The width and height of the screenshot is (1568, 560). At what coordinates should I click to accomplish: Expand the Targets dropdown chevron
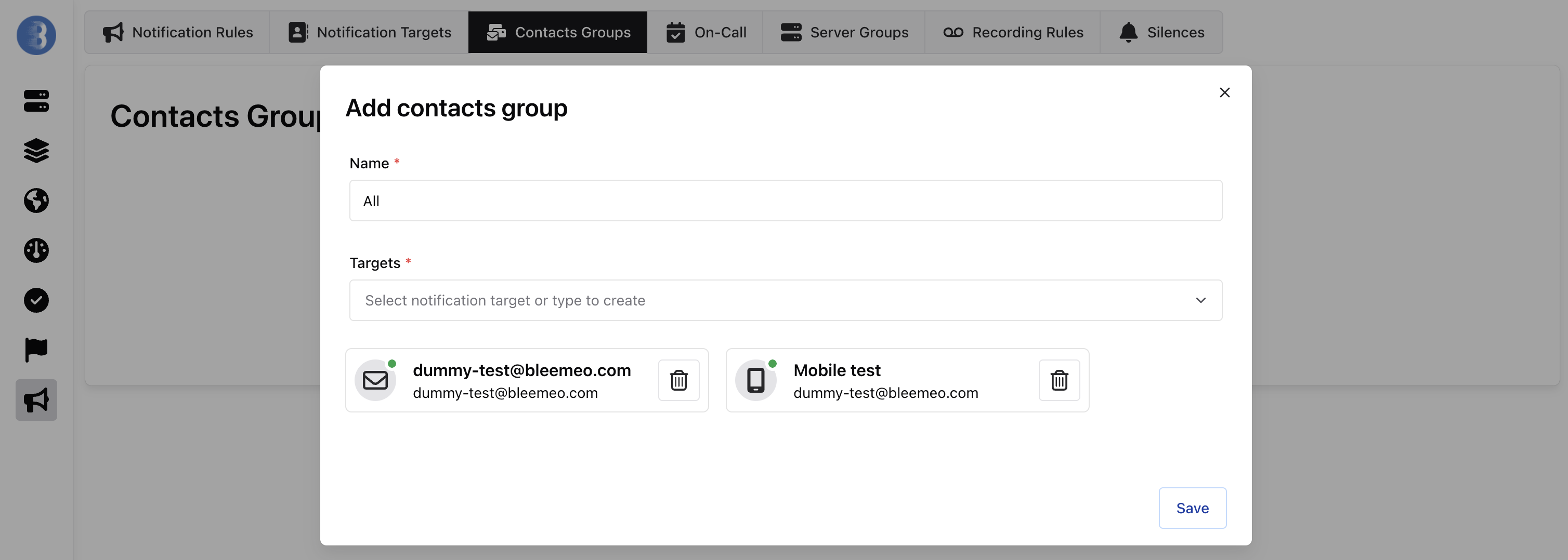pos(1200,300)
